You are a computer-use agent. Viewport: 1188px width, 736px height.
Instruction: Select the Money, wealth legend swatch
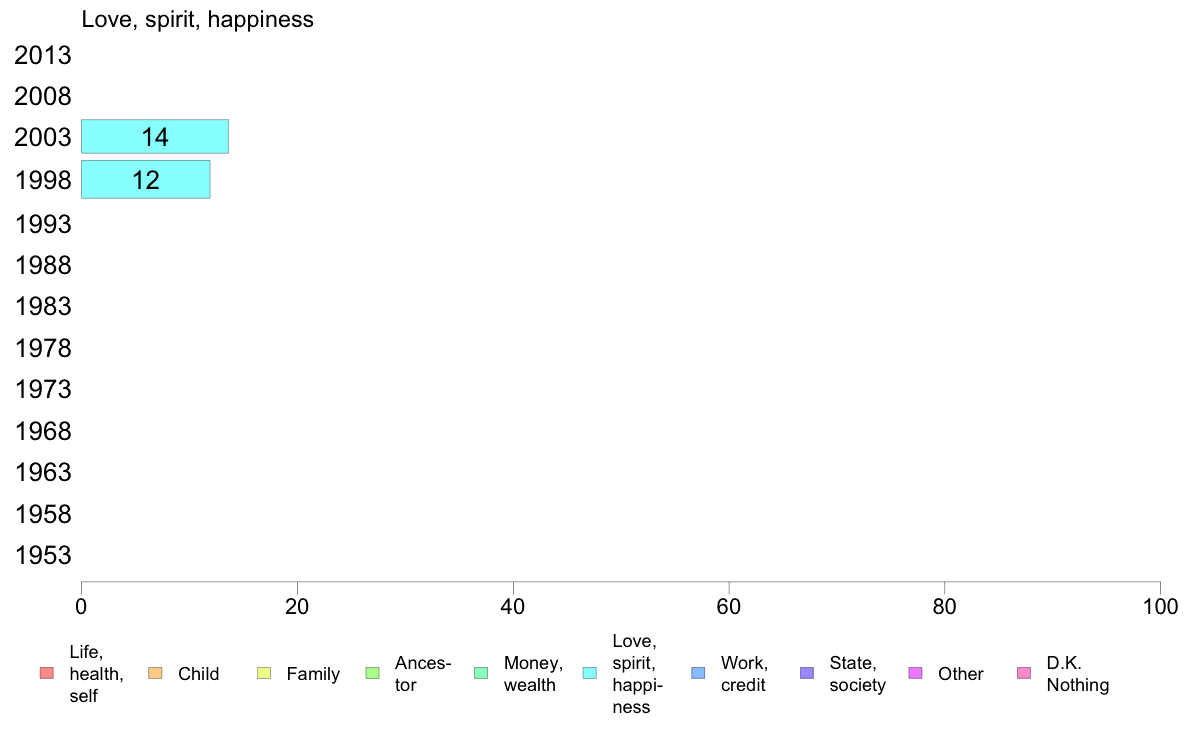pyautogui.click(x=481, y=673)
